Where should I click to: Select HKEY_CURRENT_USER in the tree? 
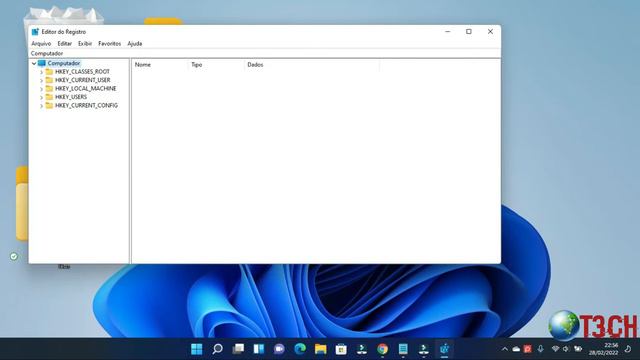click(82, 80)
